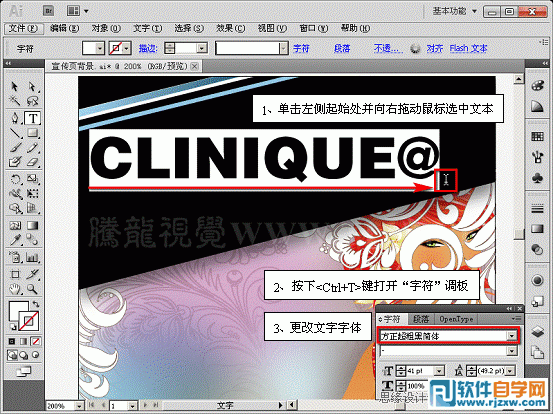Select the Eraser tool

point(32,162)
